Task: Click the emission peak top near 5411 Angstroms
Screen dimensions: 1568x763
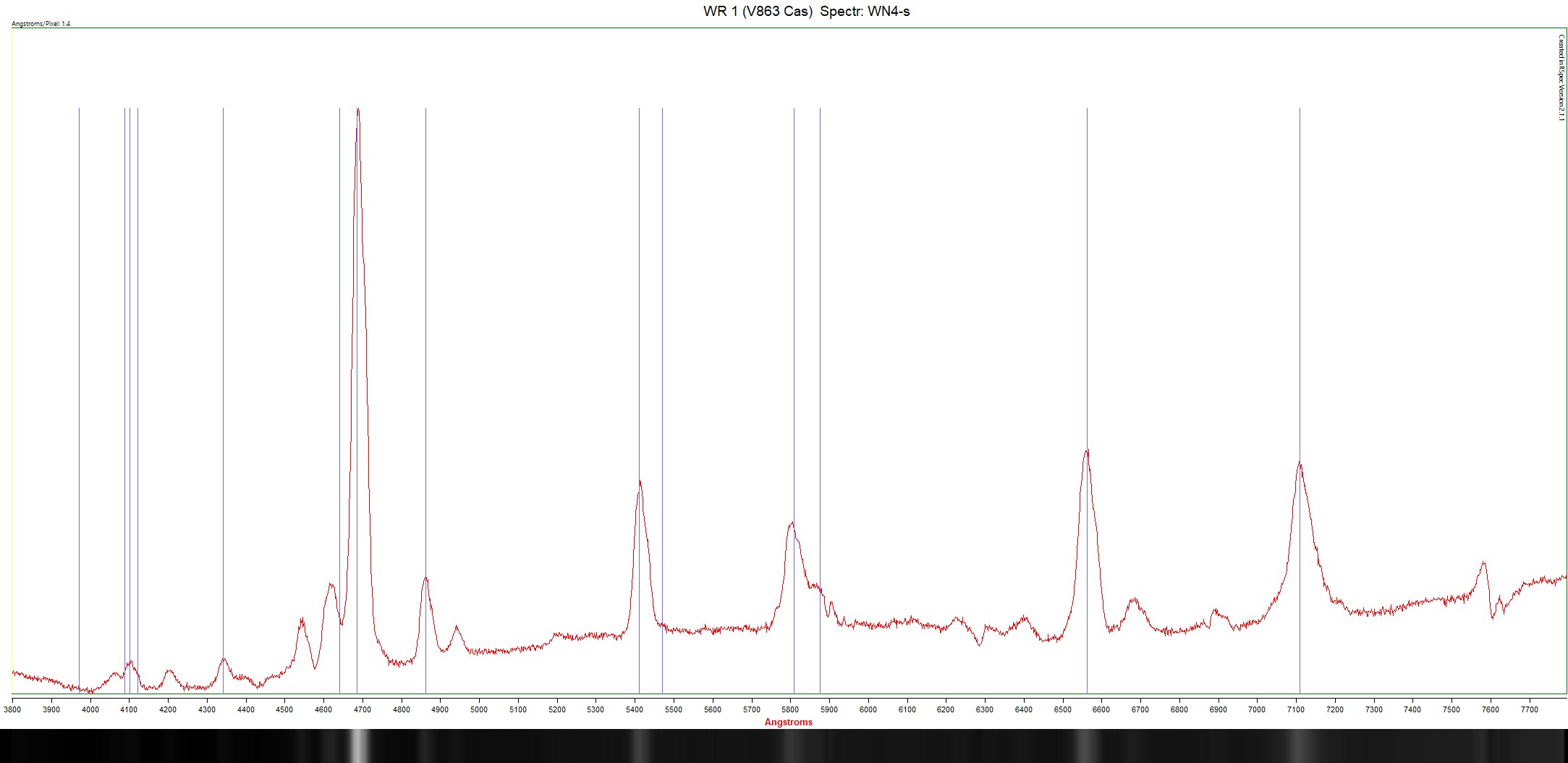Action: (x=640, y=482)
